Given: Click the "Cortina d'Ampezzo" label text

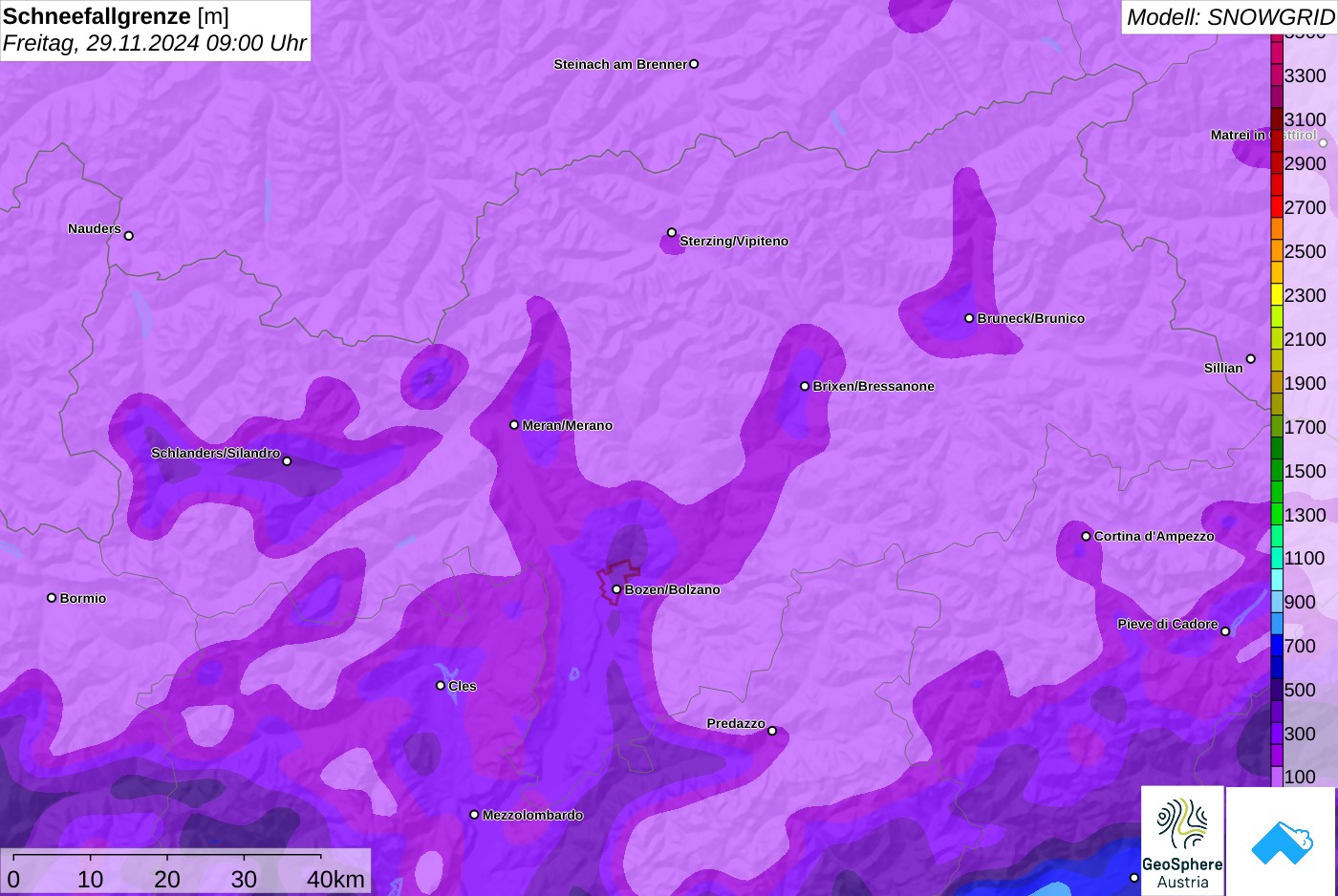Looking at the screenshot, I should [1155, 536].
